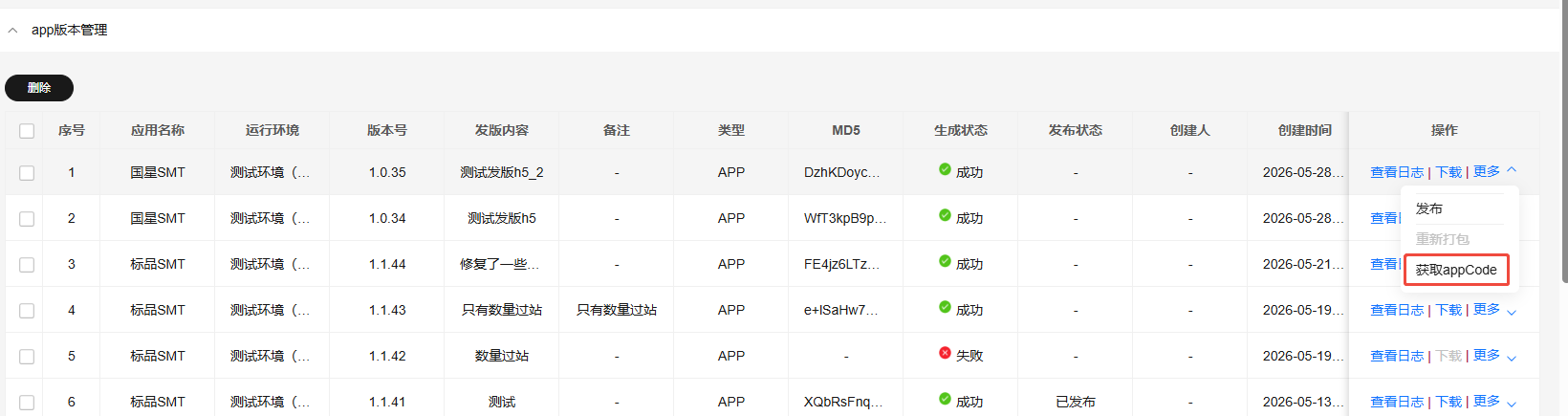Click version number 1.0.34
Viewport: 1568px width, 416px height.
tap(387, 218)
